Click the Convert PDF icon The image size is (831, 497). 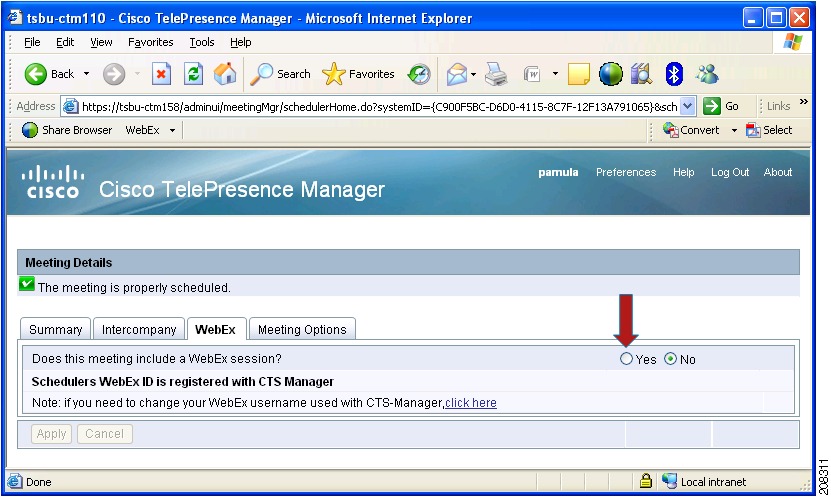pos(670,130)
